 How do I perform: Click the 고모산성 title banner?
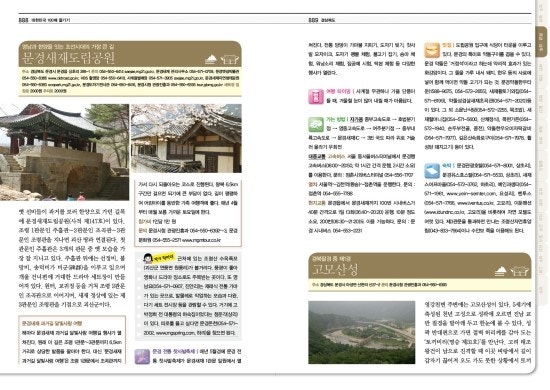420,266
